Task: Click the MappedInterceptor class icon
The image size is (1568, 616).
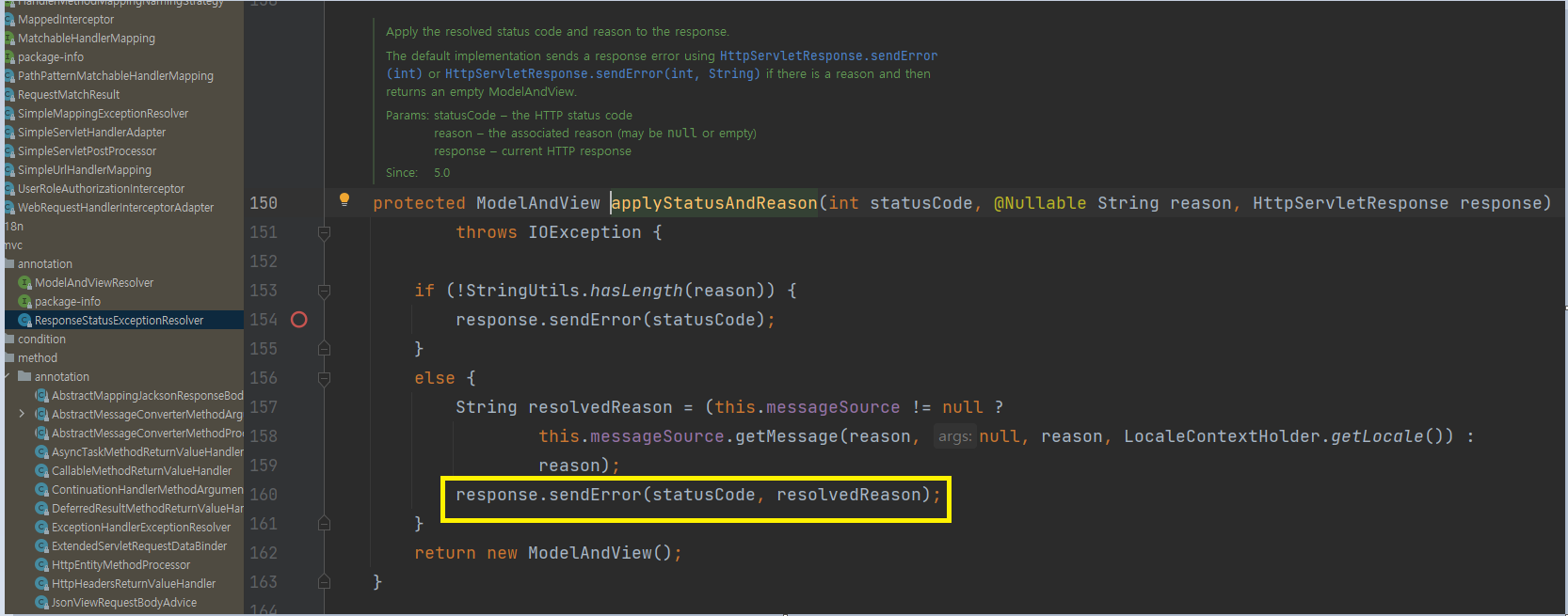Action: pos(9,20)
